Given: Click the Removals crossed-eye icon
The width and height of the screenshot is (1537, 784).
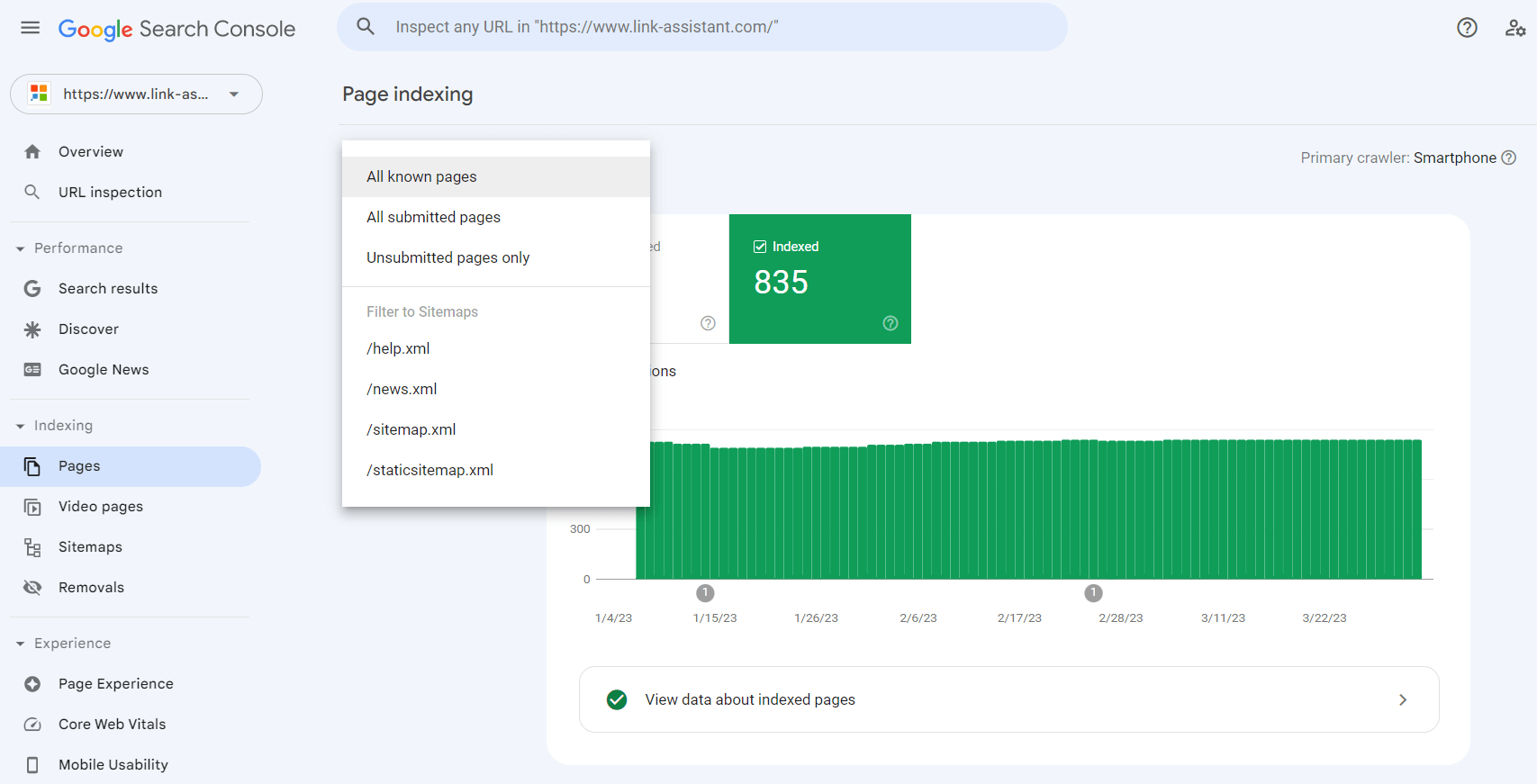Looking at the screenshot, I should point(32,588).
